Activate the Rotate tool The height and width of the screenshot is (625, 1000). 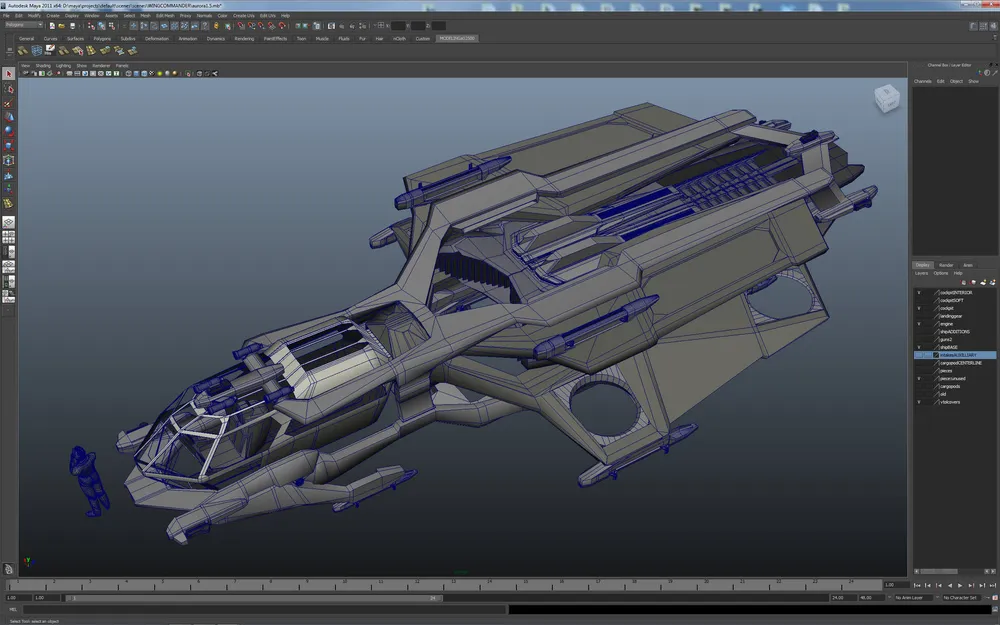click(x=9, y=130)
